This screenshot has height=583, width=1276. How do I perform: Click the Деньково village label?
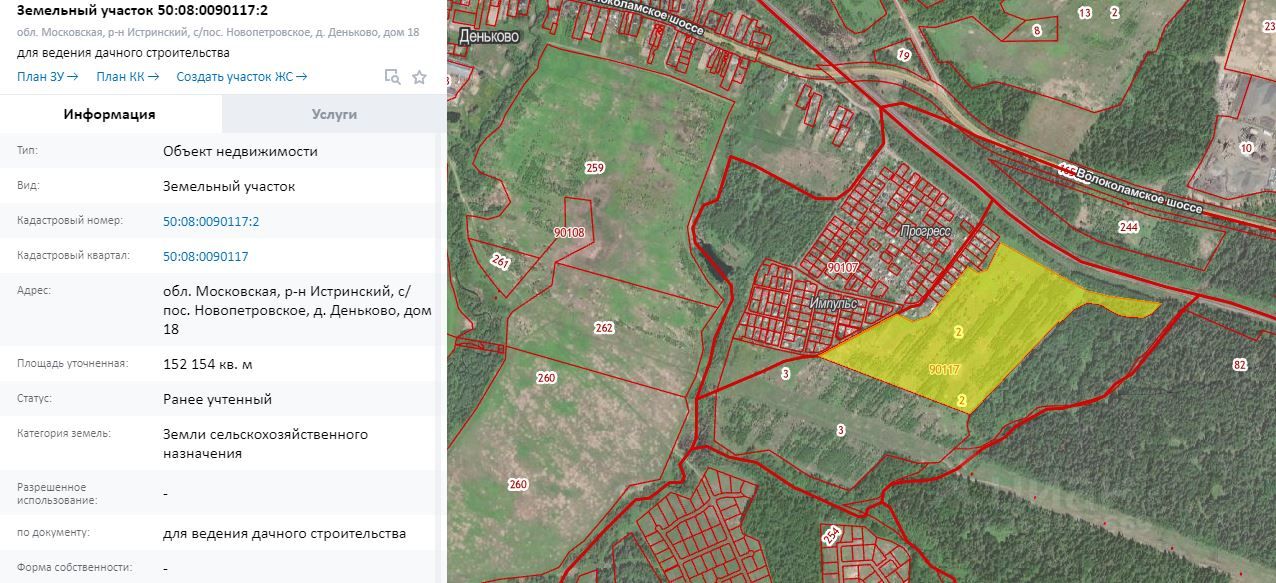(x=492, y=36)
